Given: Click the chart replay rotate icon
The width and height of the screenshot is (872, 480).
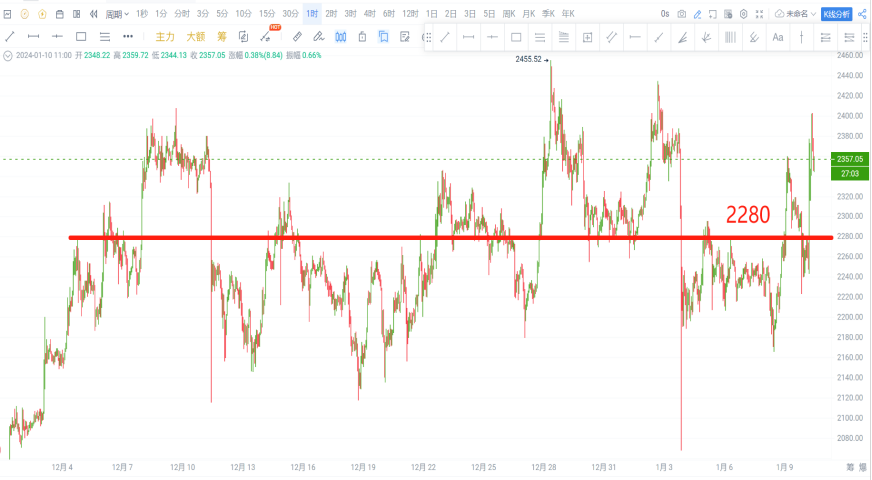Looking at the screenshot, I should 243,37.
